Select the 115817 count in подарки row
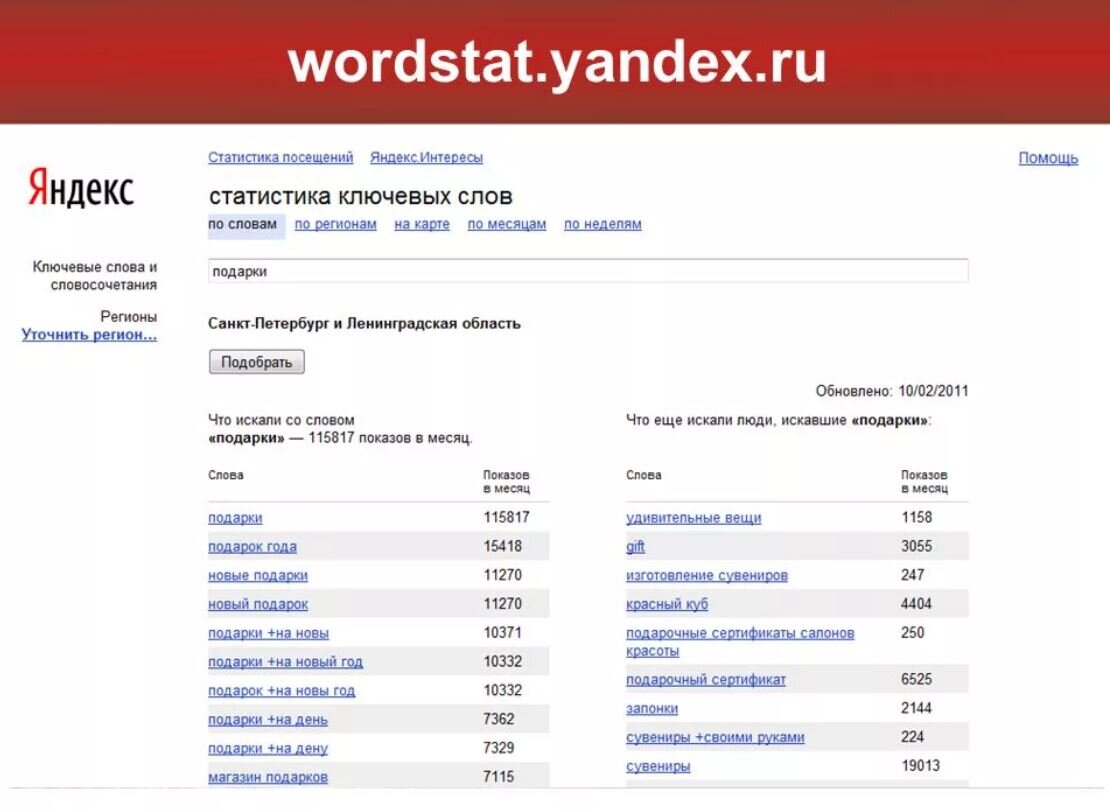The height and width of the screenshot is (811, 1110). 506,517
